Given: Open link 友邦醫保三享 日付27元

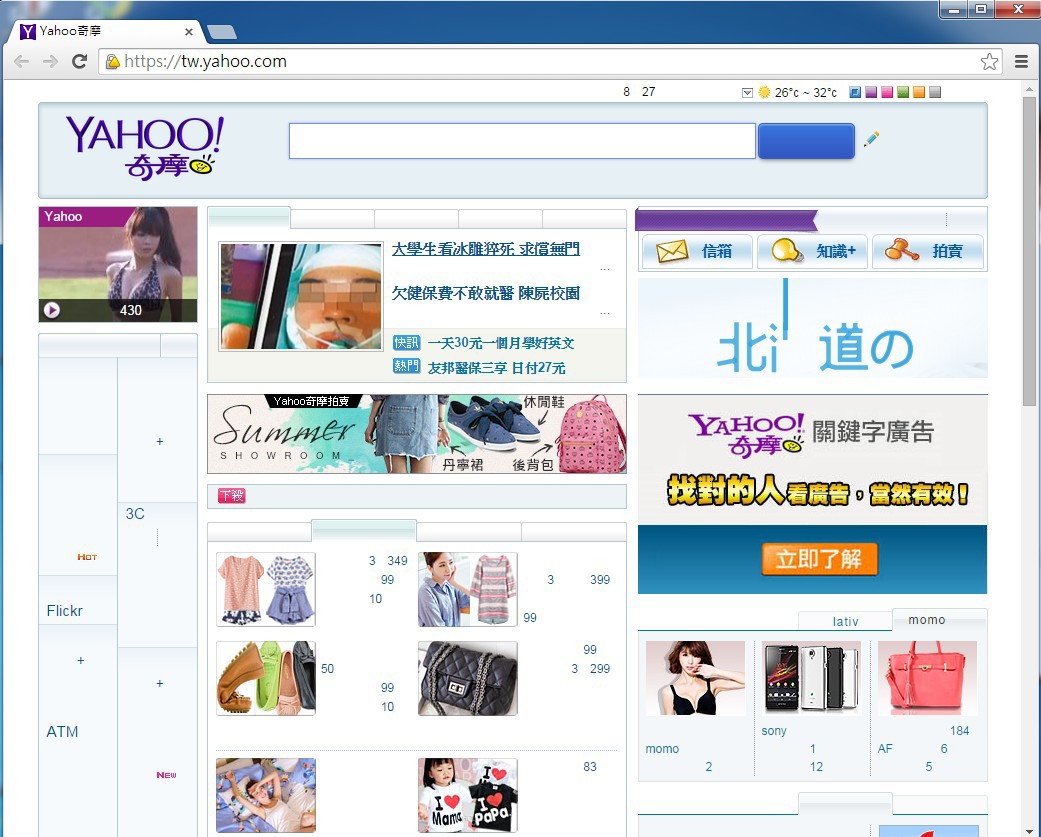Looking at the screenshot, I should point(497,367).
